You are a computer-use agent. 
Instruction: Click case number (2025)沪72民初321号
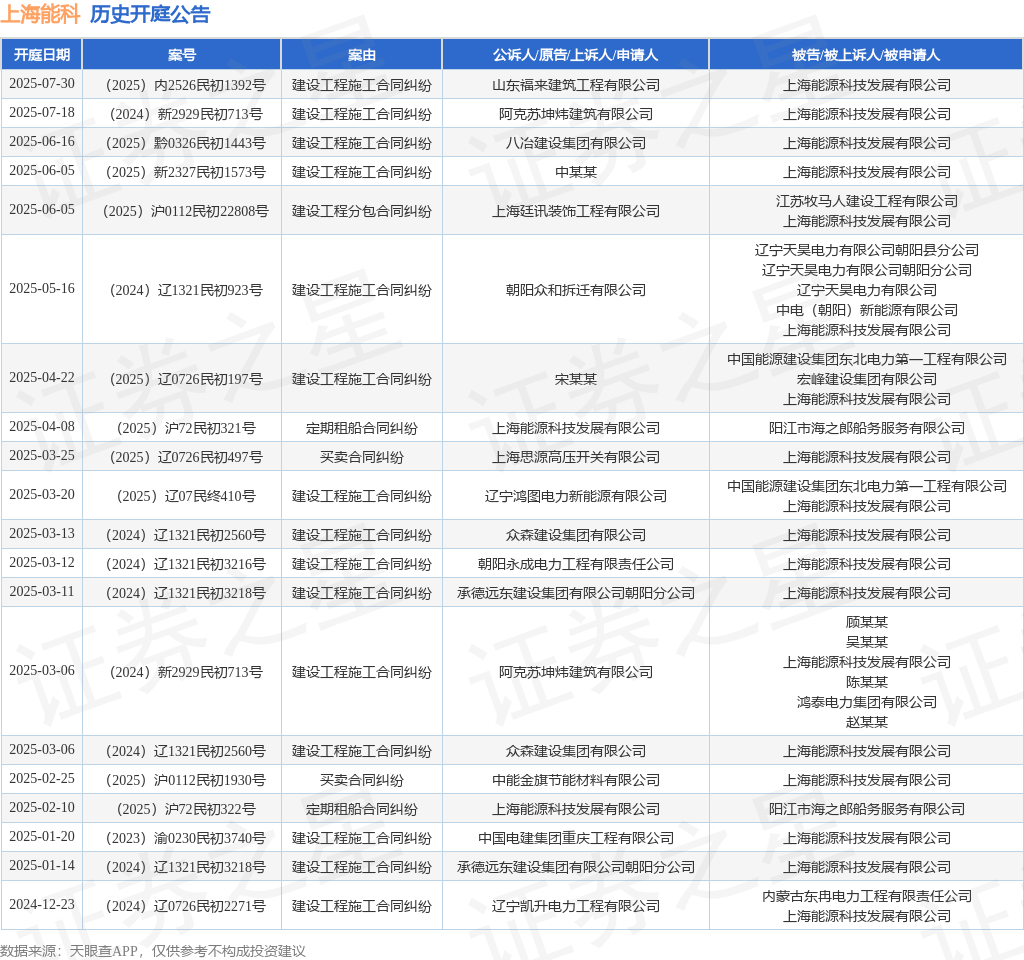coord(185,428)
